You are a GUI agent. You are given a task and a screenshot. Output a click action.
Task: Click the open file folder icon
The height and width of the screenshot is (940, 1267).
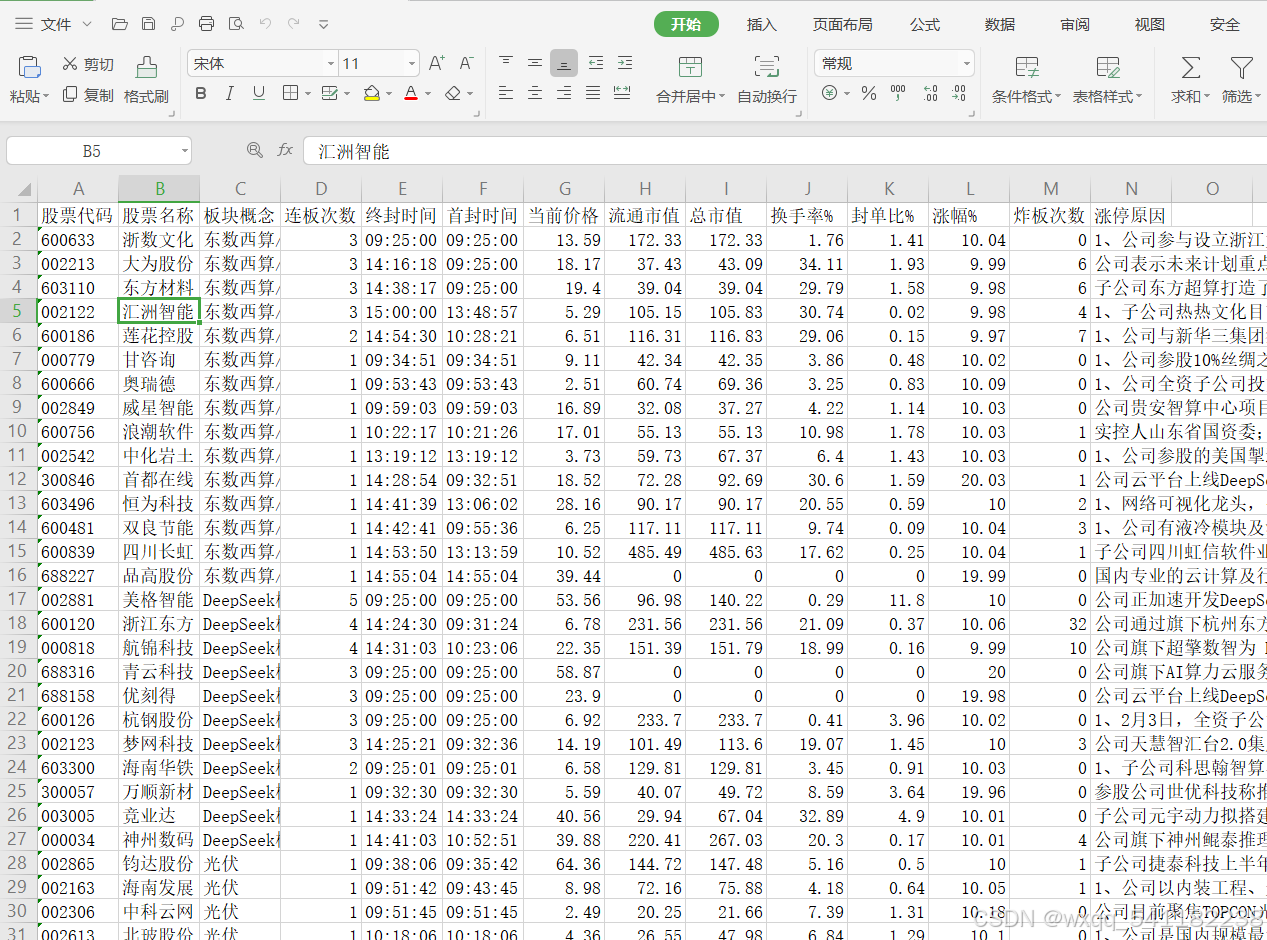point(120,24)
